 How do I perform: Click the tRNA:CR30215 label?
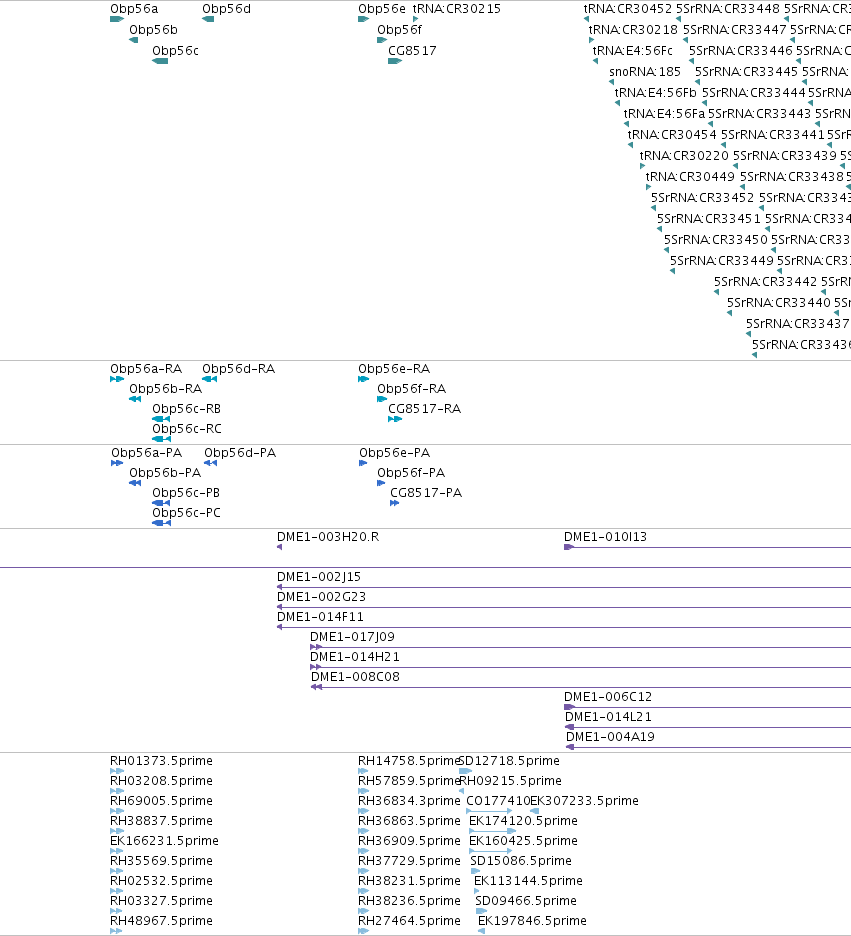tap(457, 9)
